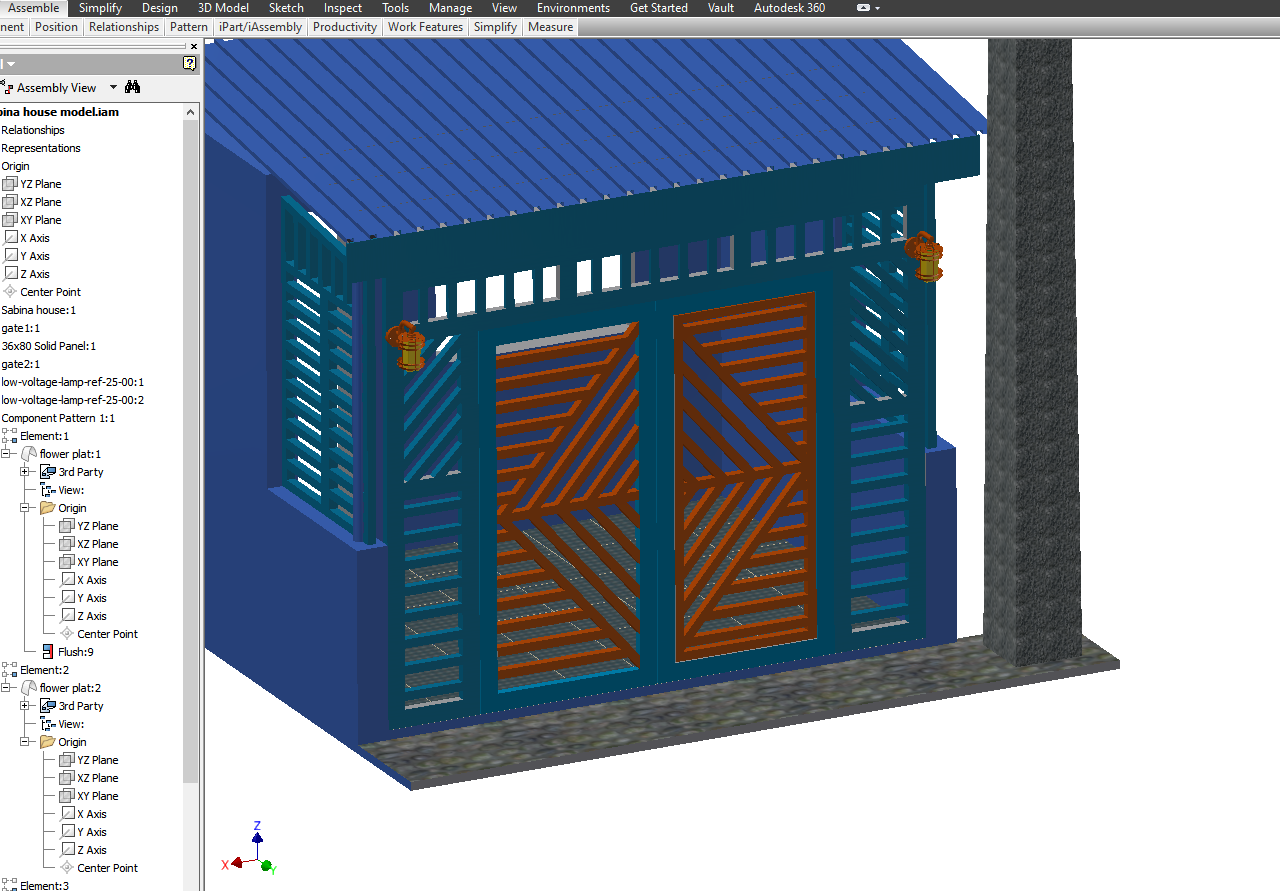
Task: Select View: node under flower plat:1
Action: (62, 490)
